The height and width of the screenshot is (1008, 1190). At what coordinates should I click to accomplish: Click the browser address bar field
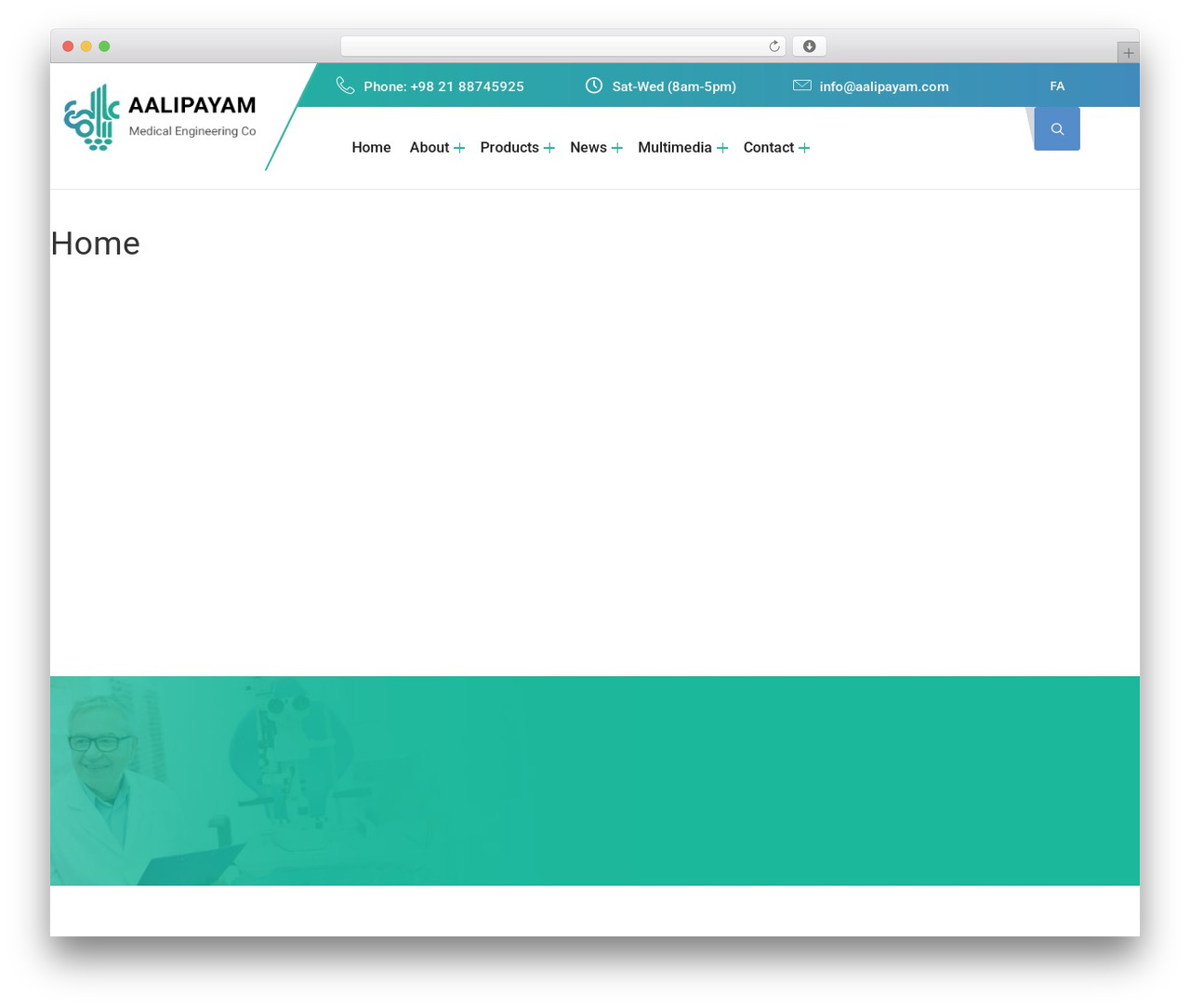pyautogui.click(x=562, y=46)
